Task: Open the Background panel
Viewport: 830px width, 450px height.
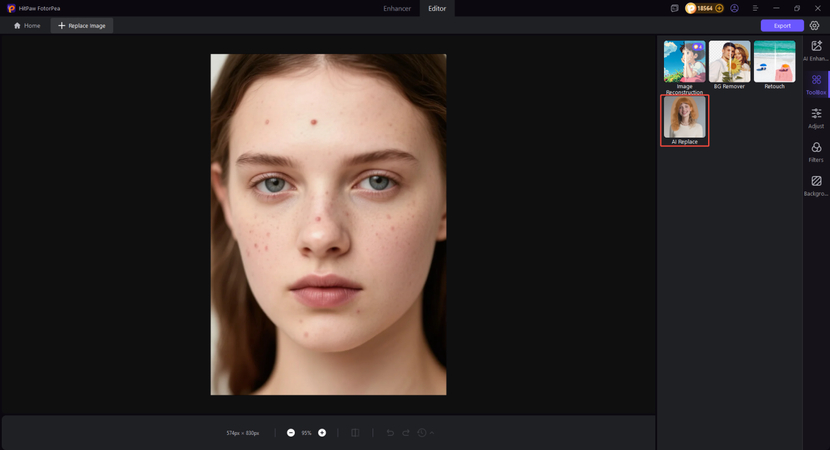Action: [816, 186]
